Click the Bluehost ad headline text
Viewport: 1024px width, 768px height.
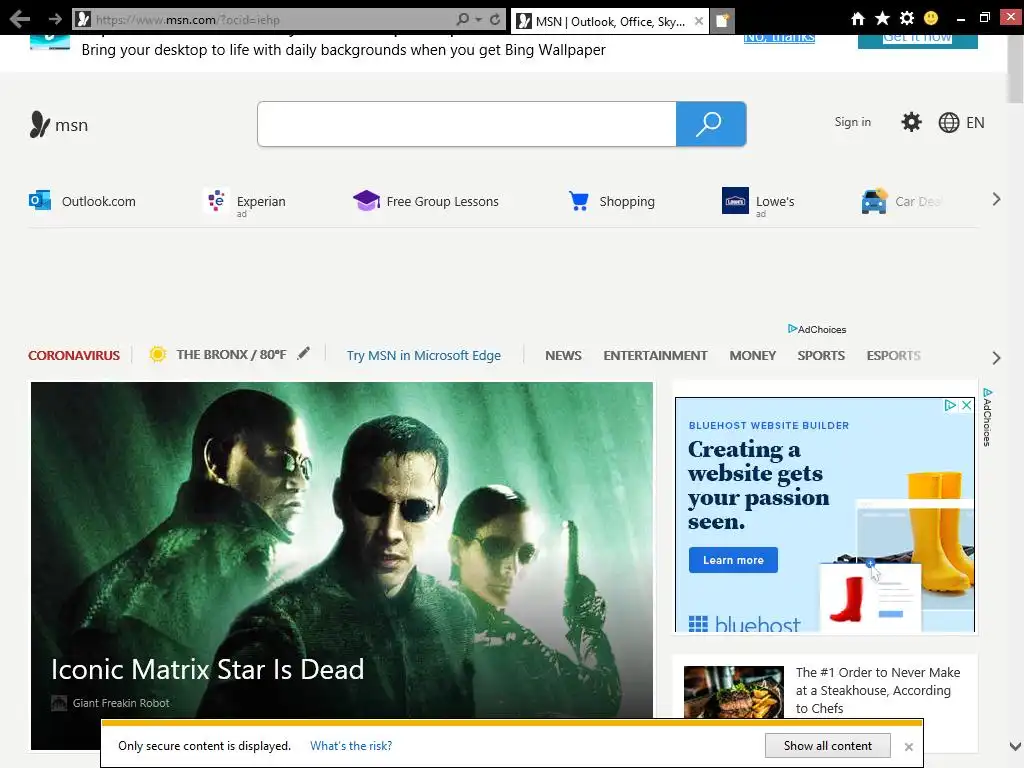pos(758,485)
